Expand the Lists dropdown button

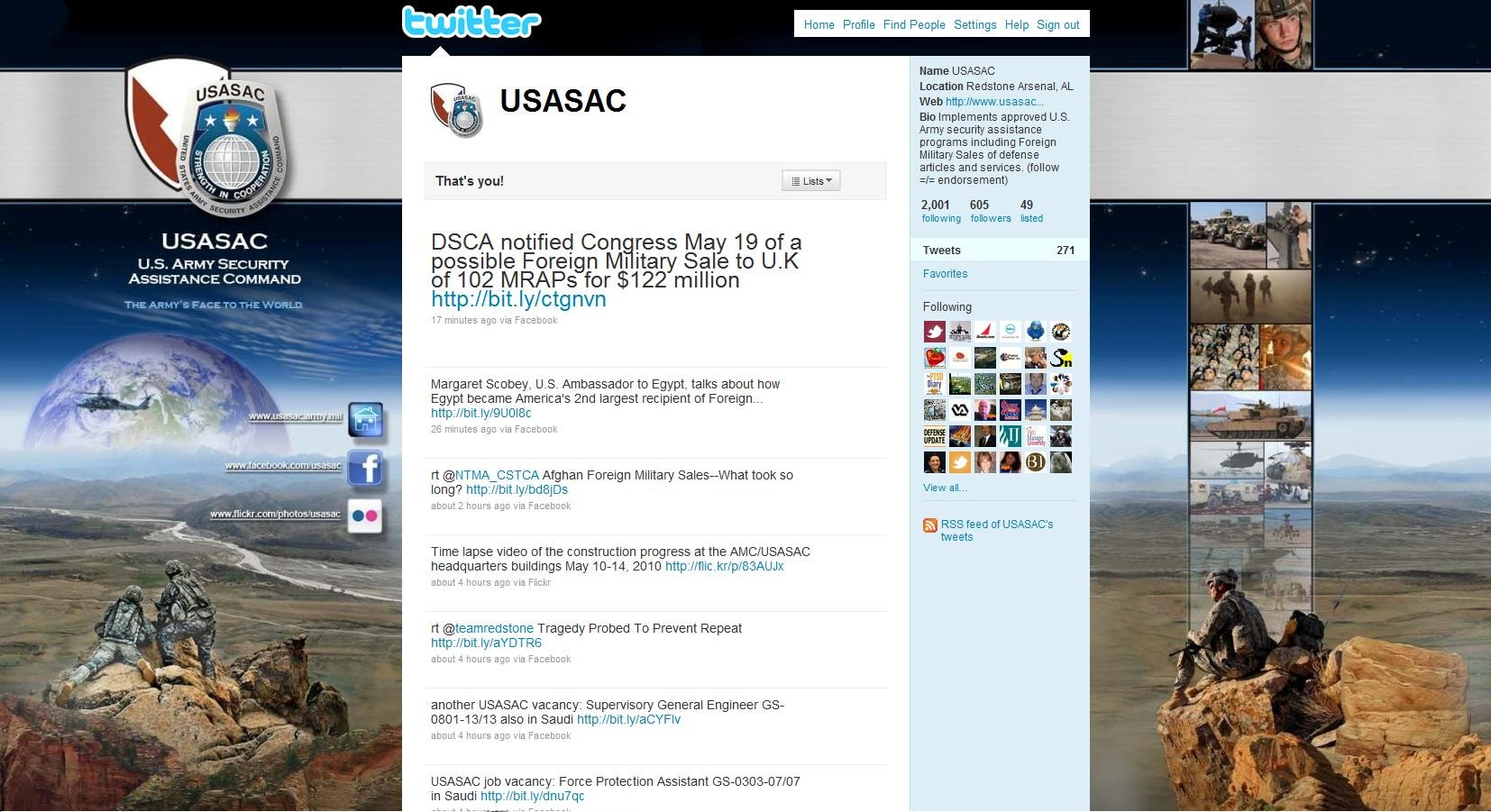(x=811, y=181)
